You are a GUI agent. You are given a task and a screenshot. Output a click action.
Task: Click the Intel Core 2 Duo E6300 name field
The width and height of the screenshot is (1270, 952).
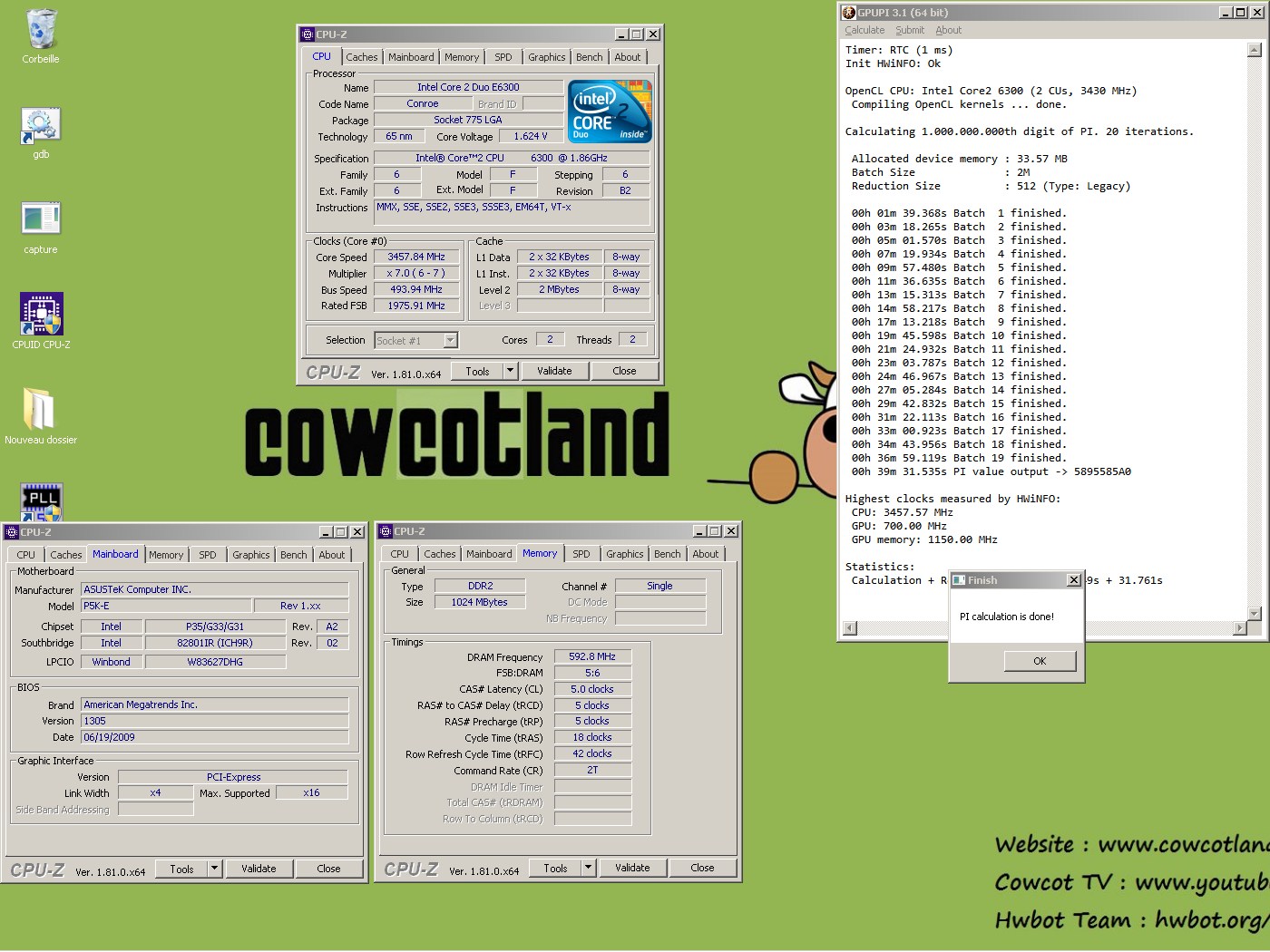pyautogui.click(x=468, y=88)
